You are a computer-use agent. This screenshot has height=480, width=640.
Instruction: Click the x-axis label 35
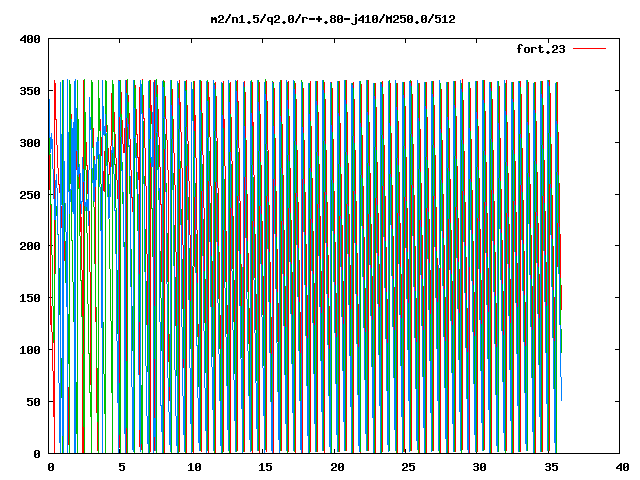(x=551, y=467)
